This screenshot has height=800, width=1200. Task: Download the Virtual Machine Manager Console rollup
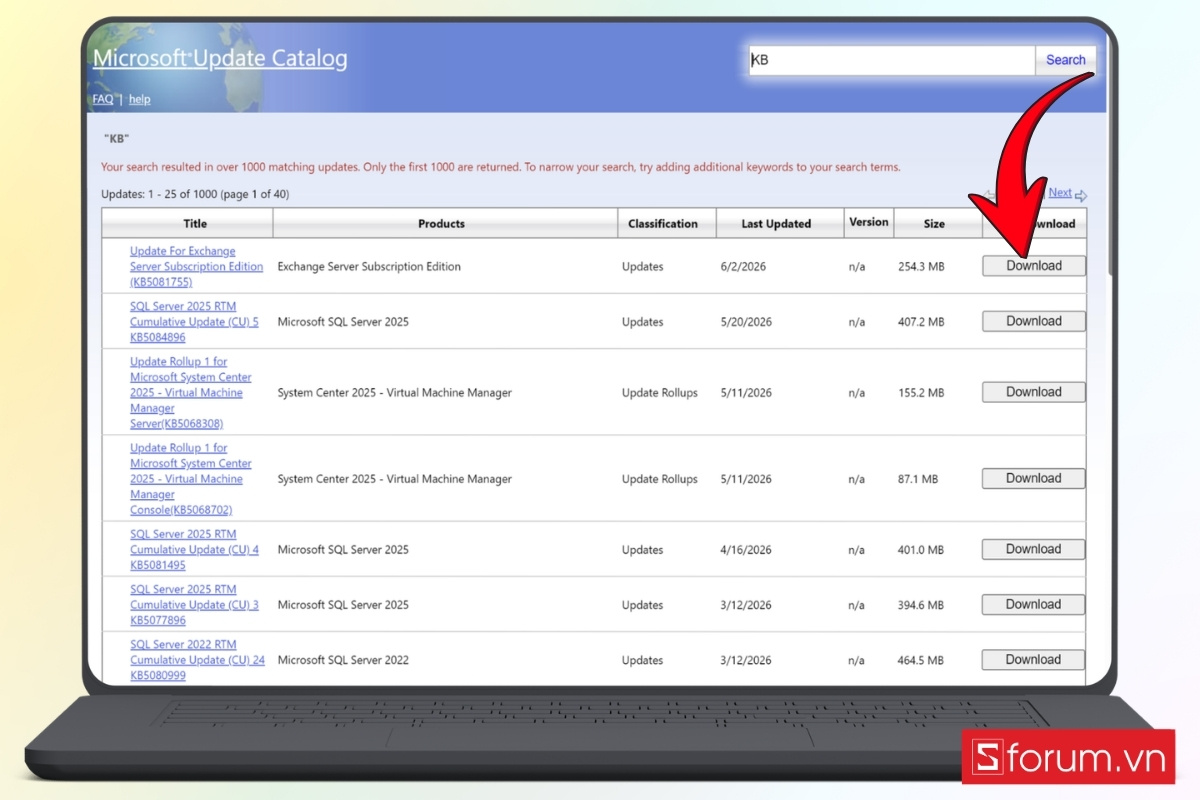(x=1033, y=478)
